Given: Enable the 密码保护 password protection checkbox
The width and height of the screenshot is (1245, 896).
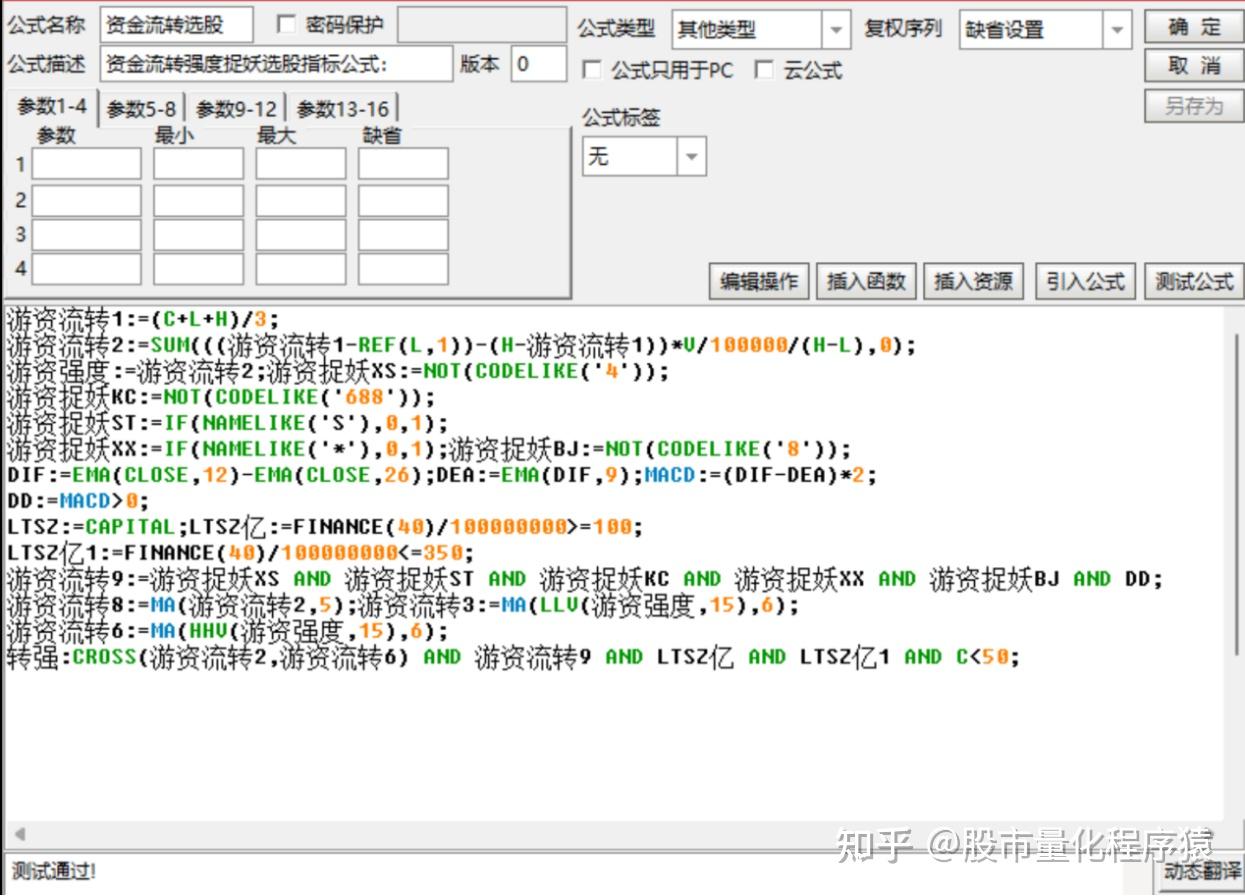Looking at the screenshot, I should point(286,24).
